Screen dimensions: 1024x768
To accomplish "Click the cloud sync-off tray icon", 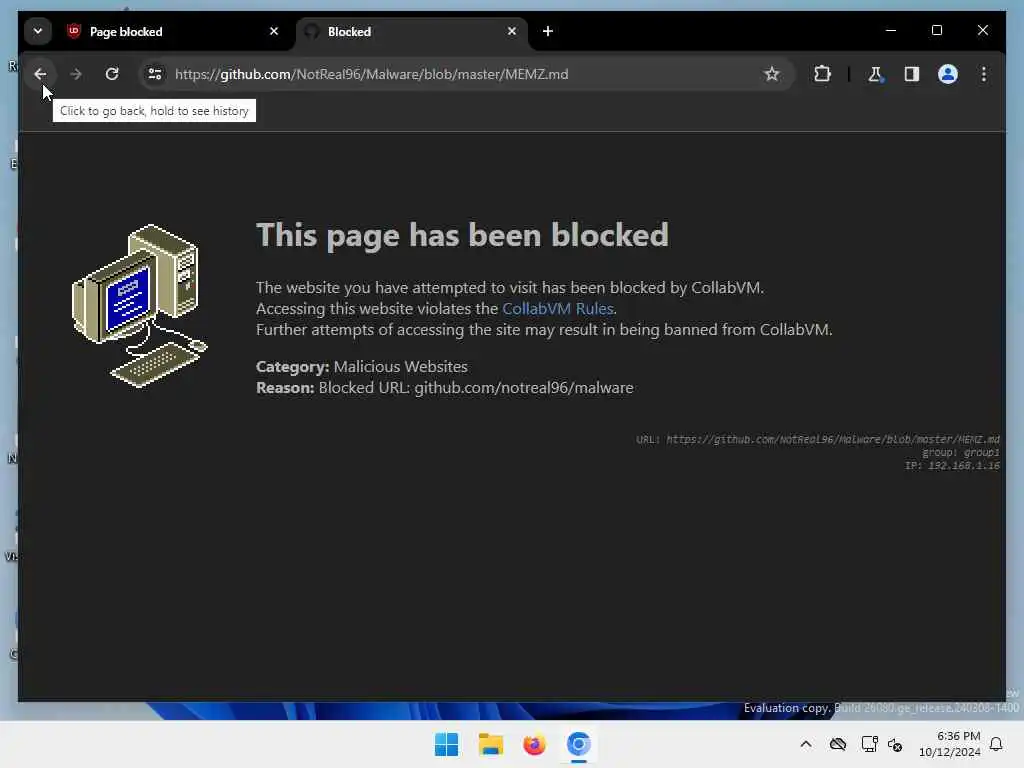I will point(838,744).
